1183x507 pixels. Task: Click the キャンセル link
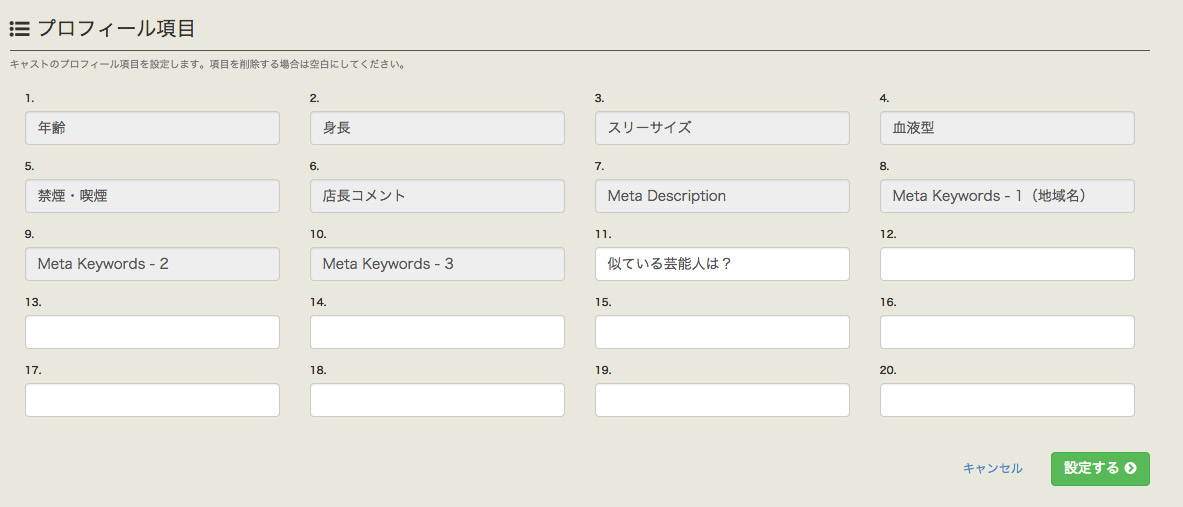(993, 469)
